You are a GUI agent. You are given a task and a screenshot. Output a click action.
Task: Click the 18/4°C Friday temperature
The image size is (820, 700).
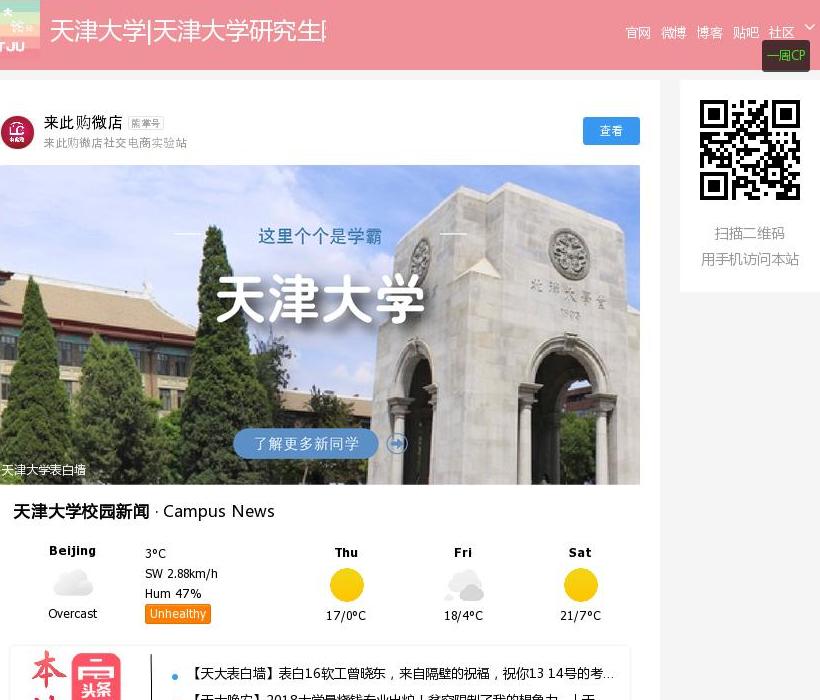coord(464,616)
